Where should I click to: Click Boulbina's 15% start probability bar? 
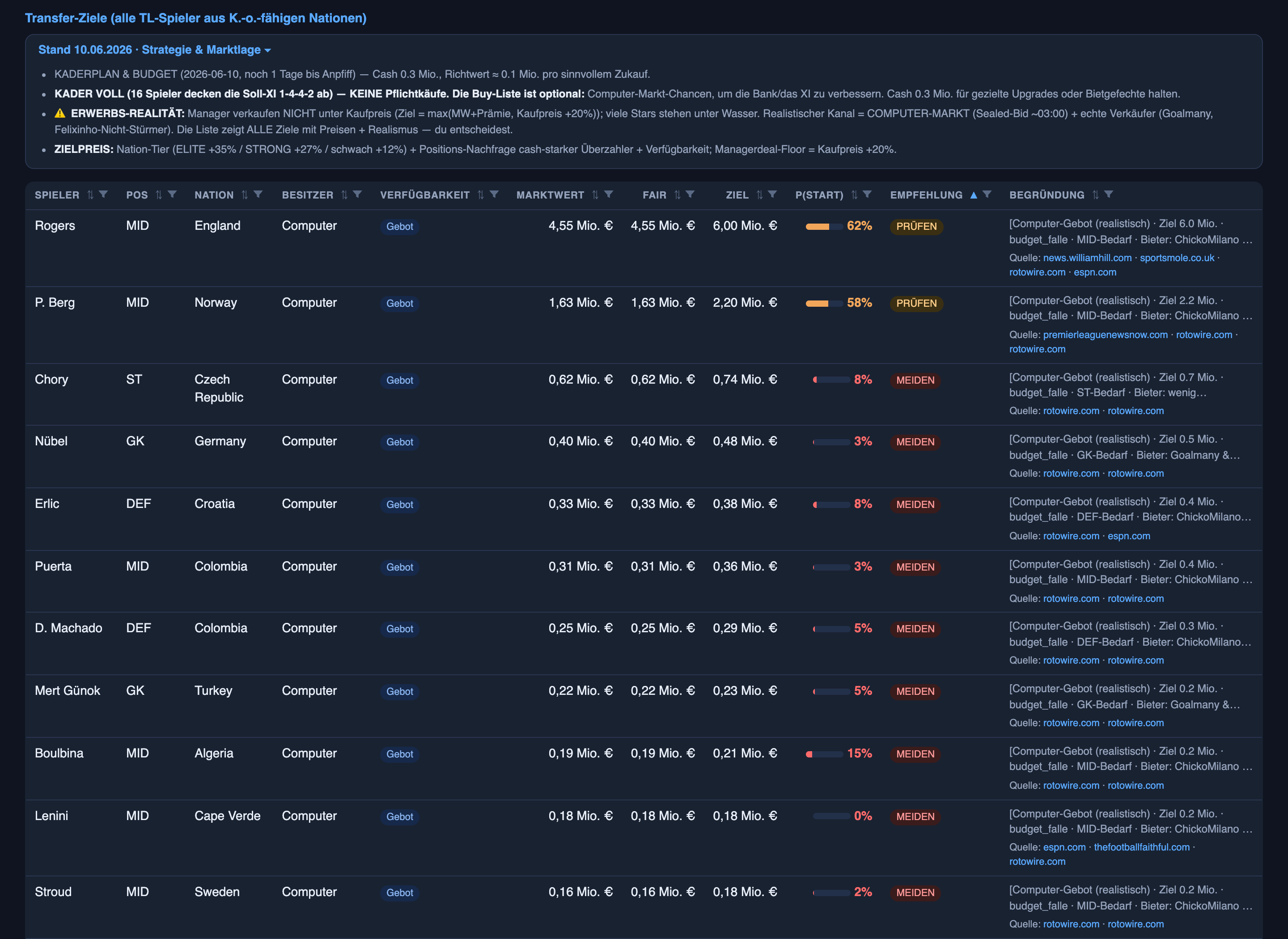coord(824,754)
